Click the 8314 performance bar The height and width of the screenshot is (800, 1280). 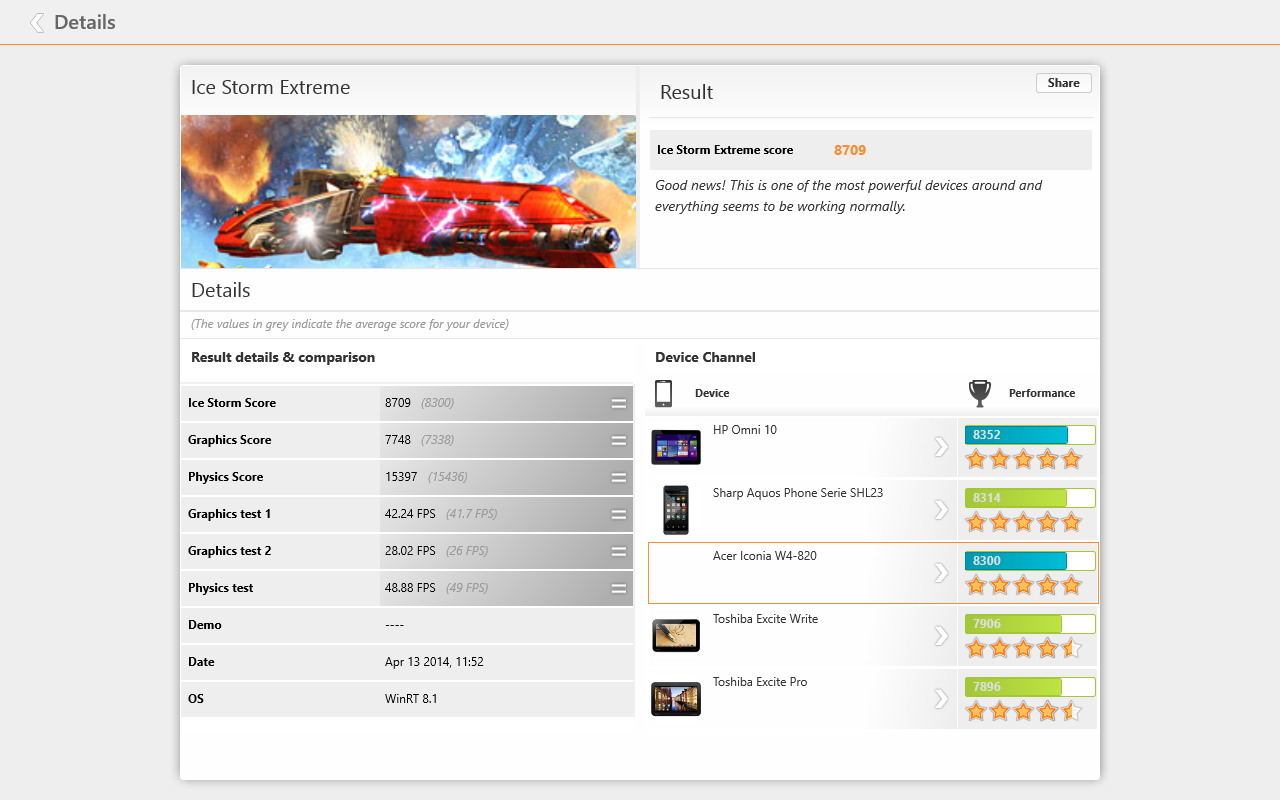(1030, 498)
